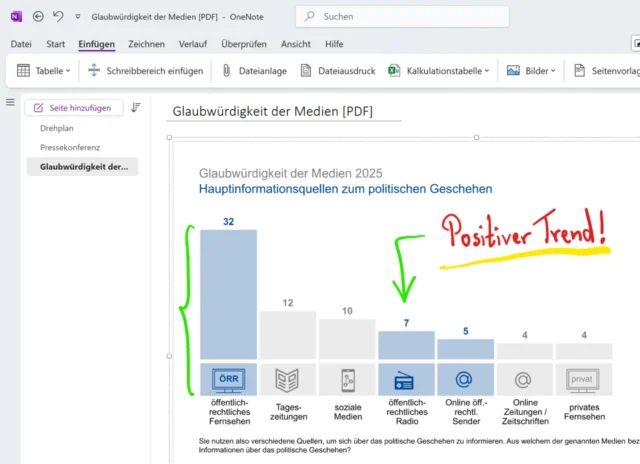Click the Schreibbereich einfügen icon
This screenshot has width=640, height=464.
94,70
